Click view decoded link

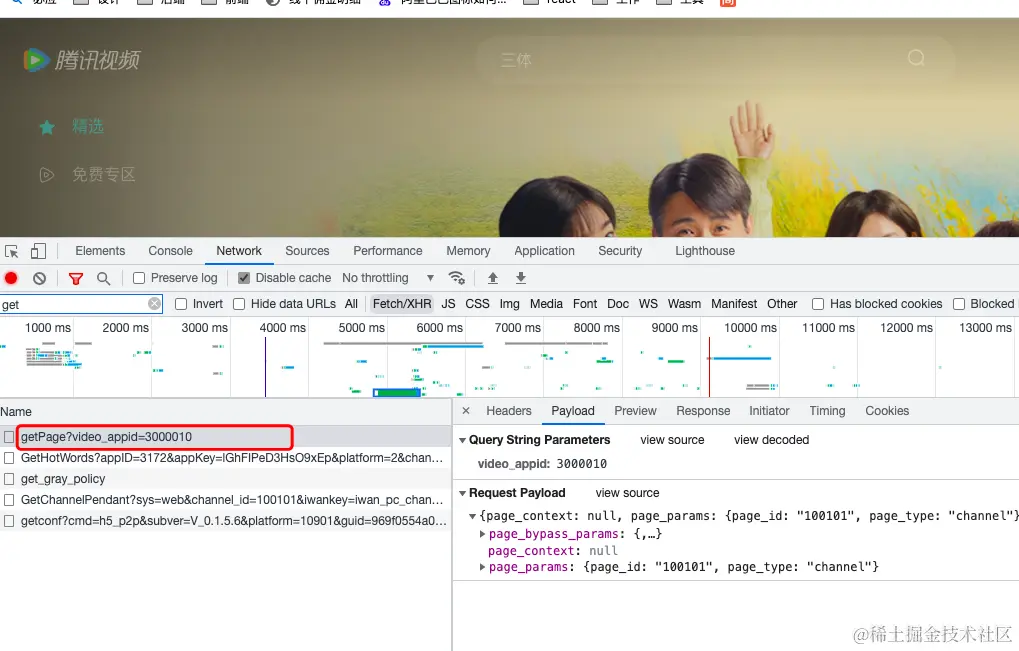coord(771,440)
